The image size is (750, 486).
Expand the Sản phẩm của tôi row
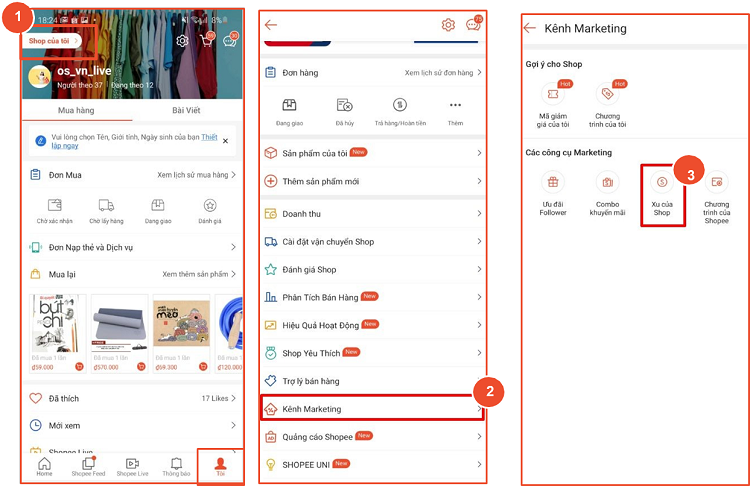pyautogui.click(x=372, y=153)
